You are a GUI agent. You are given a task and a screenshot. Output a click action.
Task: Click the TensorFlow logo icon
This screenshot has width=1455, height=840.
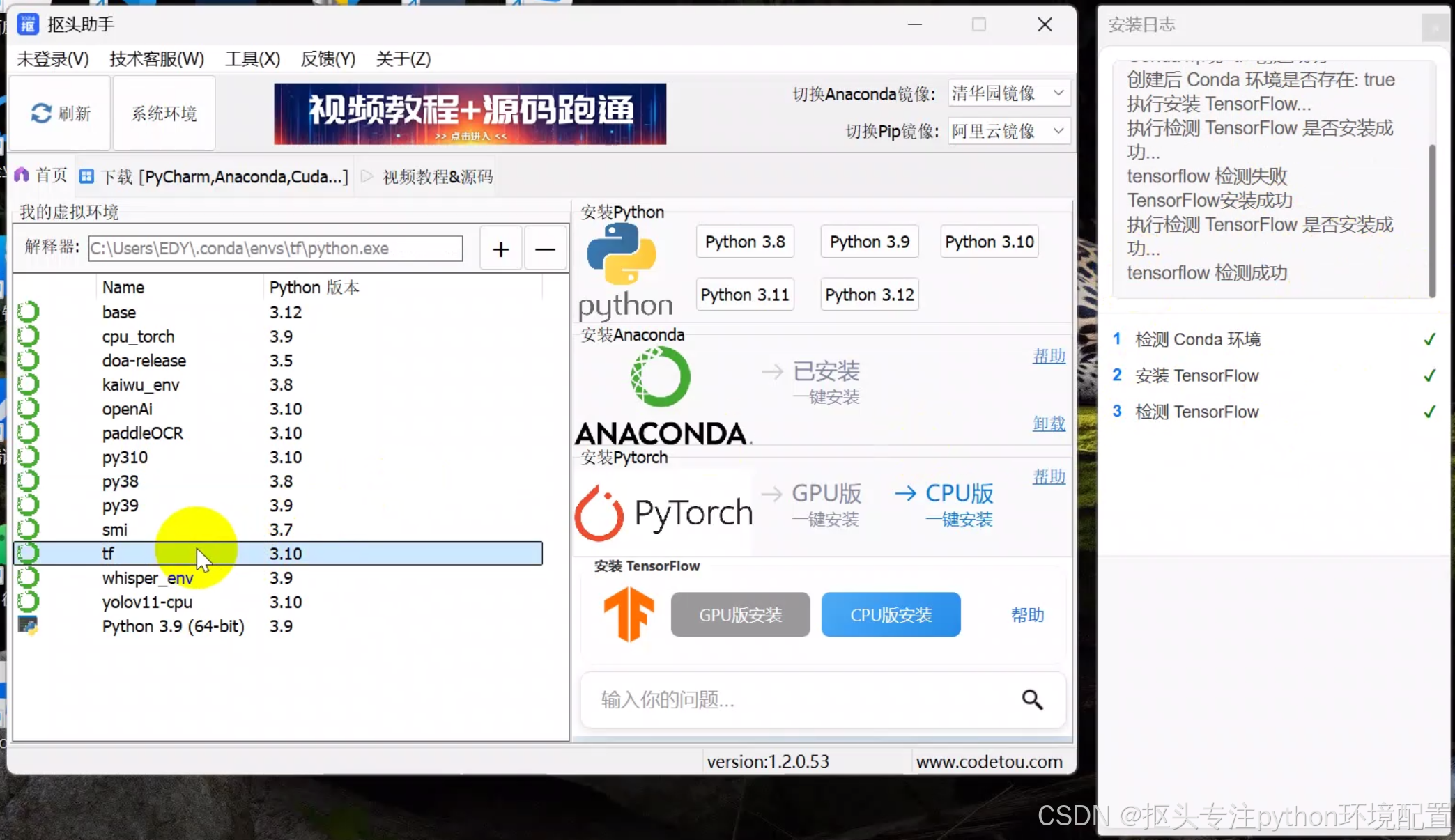[629, 614]
